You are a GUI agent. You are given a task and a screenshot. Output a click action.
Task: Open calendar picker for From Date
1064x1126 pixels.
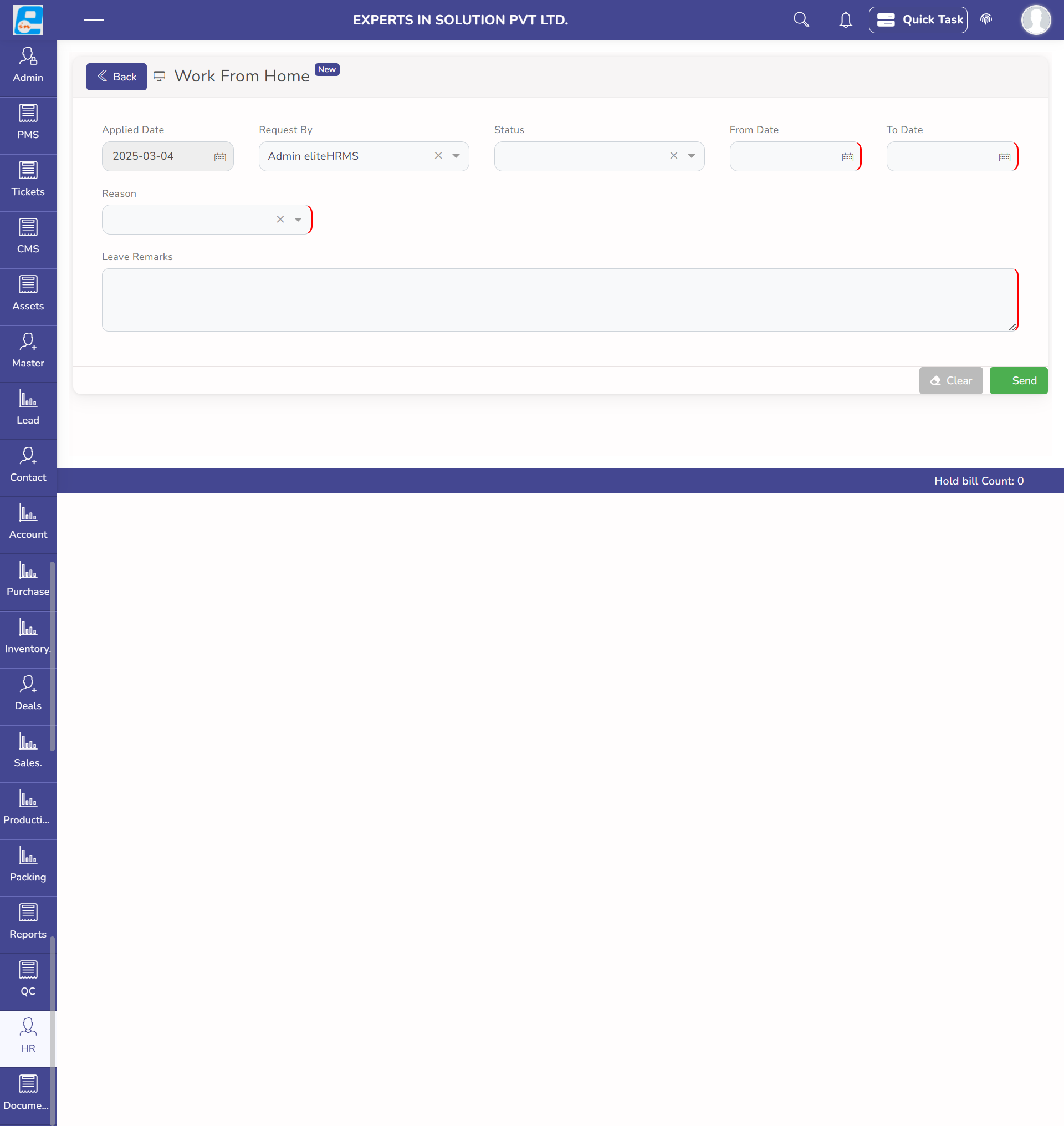coord(847,157)
